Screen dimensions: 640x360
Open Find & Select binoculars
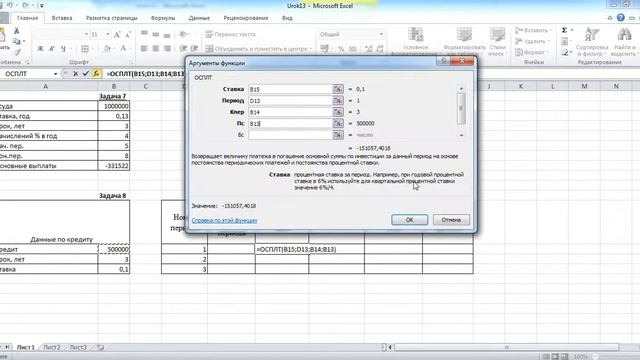coord(624,41)
